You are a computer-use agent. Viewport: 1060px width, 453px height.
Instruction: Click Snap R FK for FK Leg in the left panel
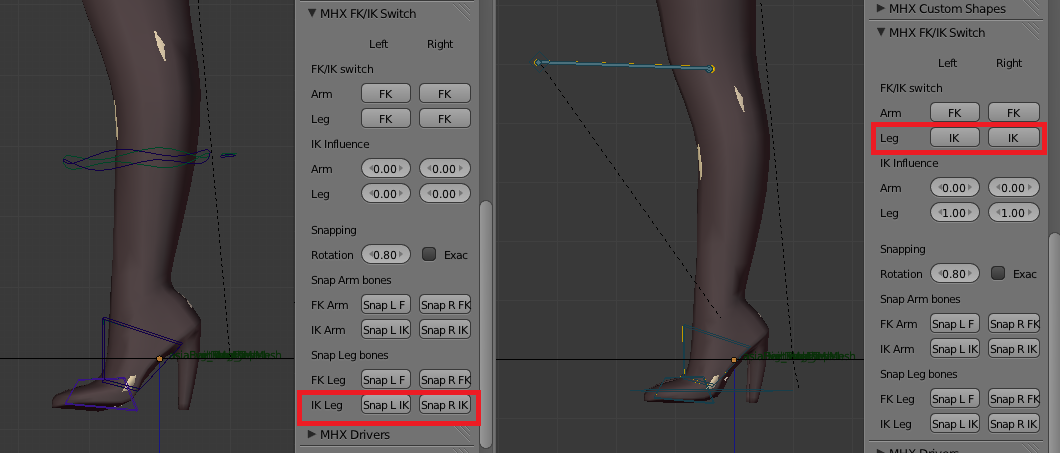[x=444, y=380]
